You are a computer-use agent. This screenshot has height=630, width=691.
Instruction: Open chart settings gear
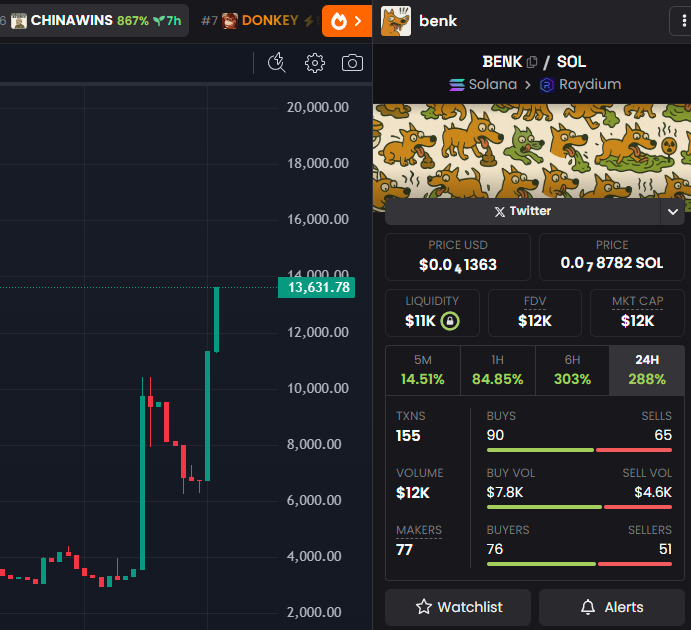pyautogui.click(x=315, y=63)
